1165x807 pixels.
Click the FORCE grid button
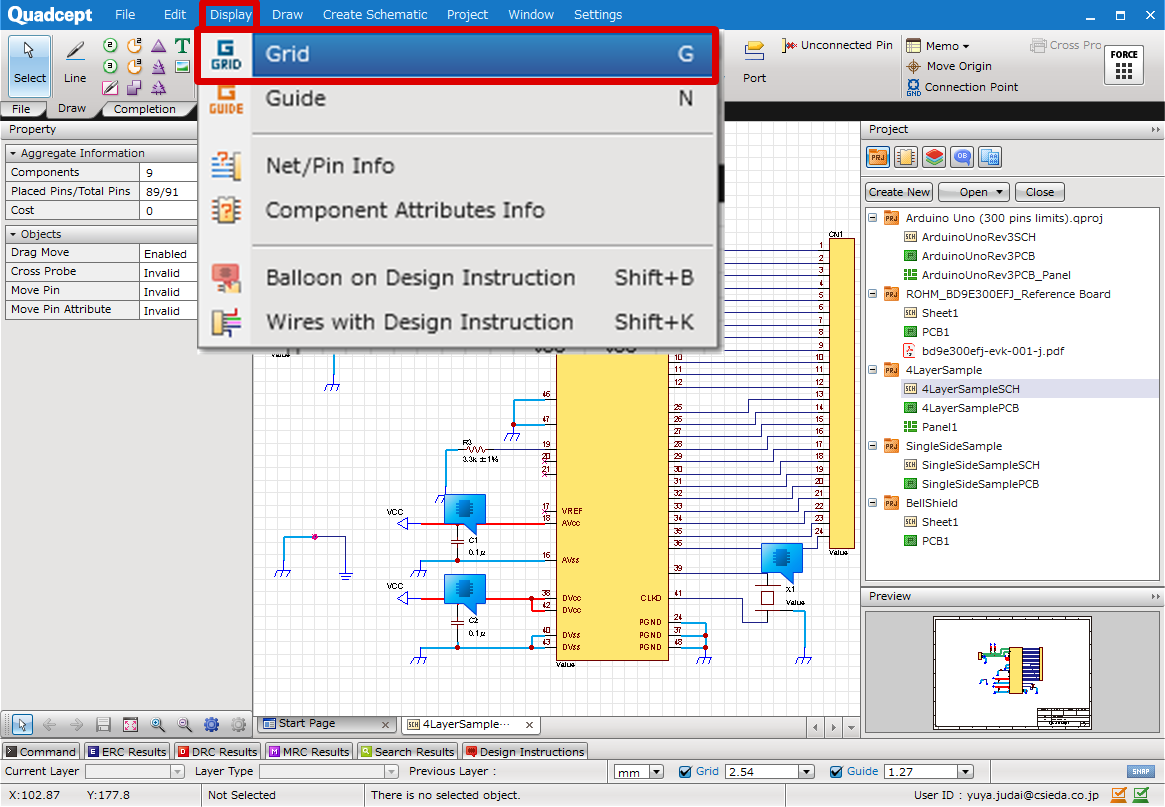(x=1124, y=65)
